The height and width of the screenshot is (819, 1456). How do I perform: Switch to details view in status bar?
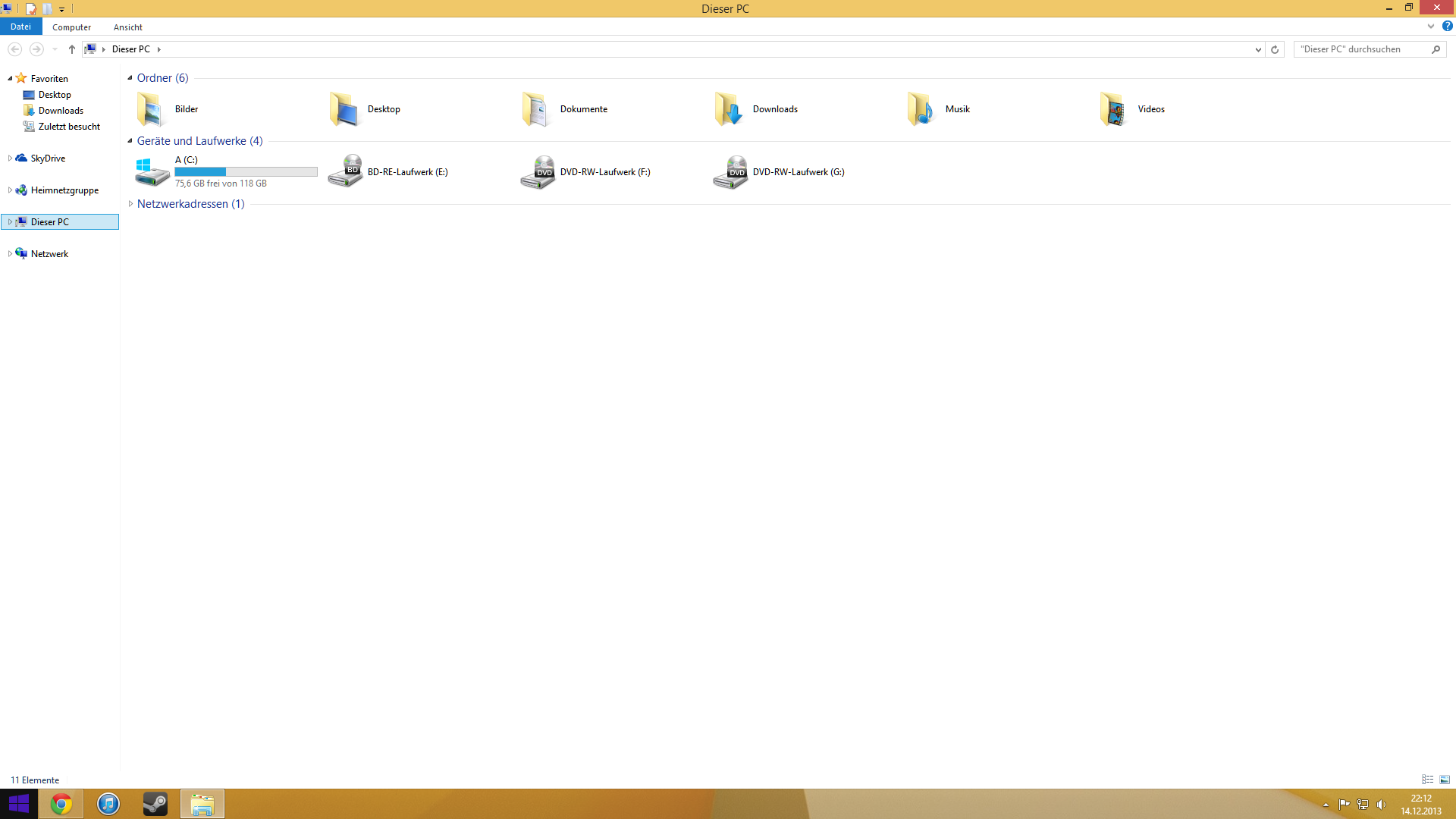1427,780
